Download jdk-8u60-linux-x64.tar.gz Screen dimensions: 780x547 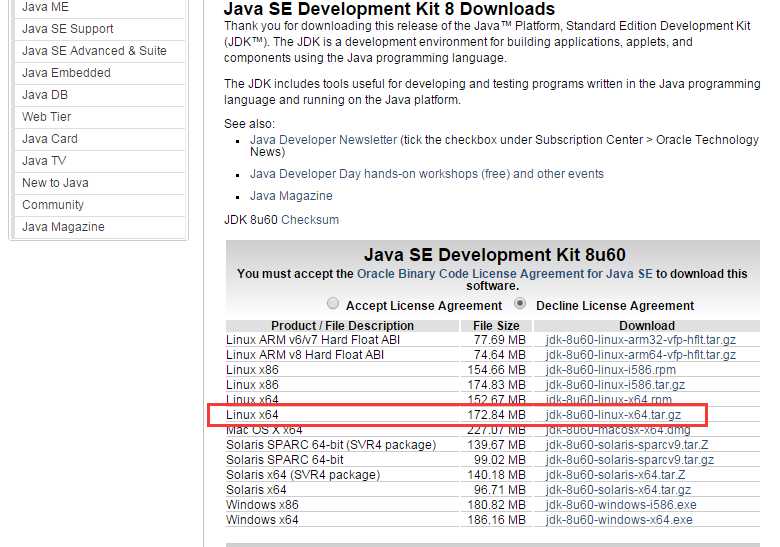613,414
